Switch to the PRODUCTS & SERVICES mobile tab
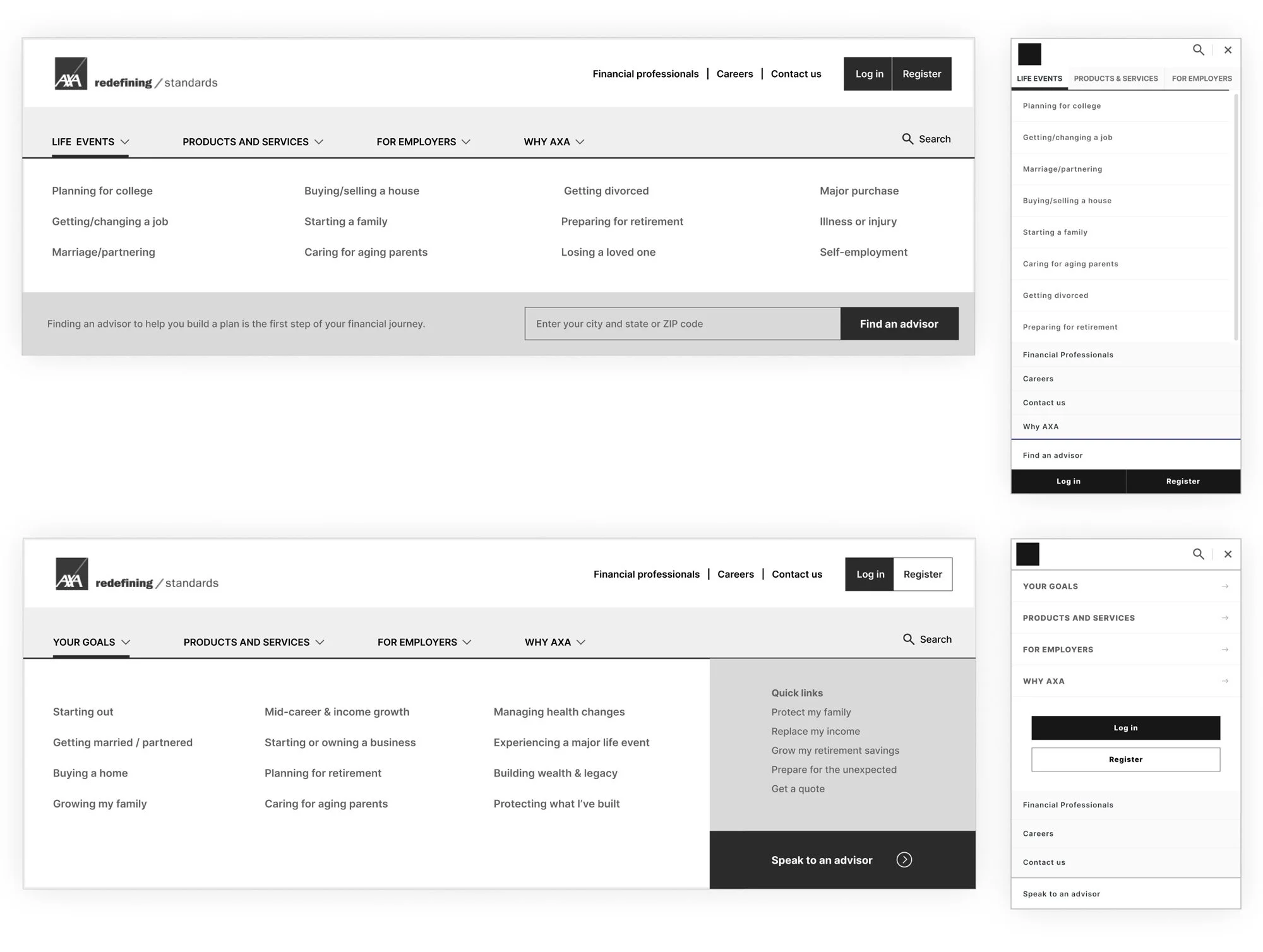 click(x=1116, y=78)
